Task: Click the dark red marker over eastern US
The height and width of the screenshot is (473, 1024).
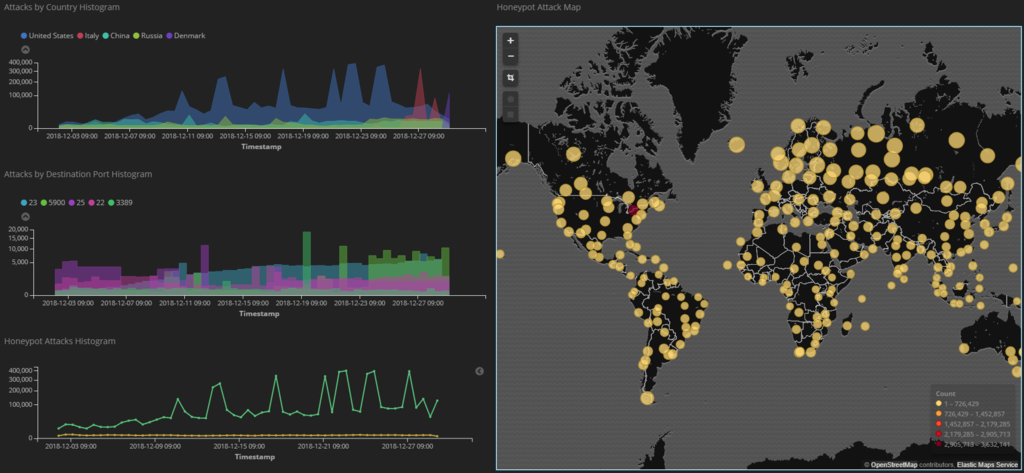Action: pyautogui.click(x=633, y=210)
